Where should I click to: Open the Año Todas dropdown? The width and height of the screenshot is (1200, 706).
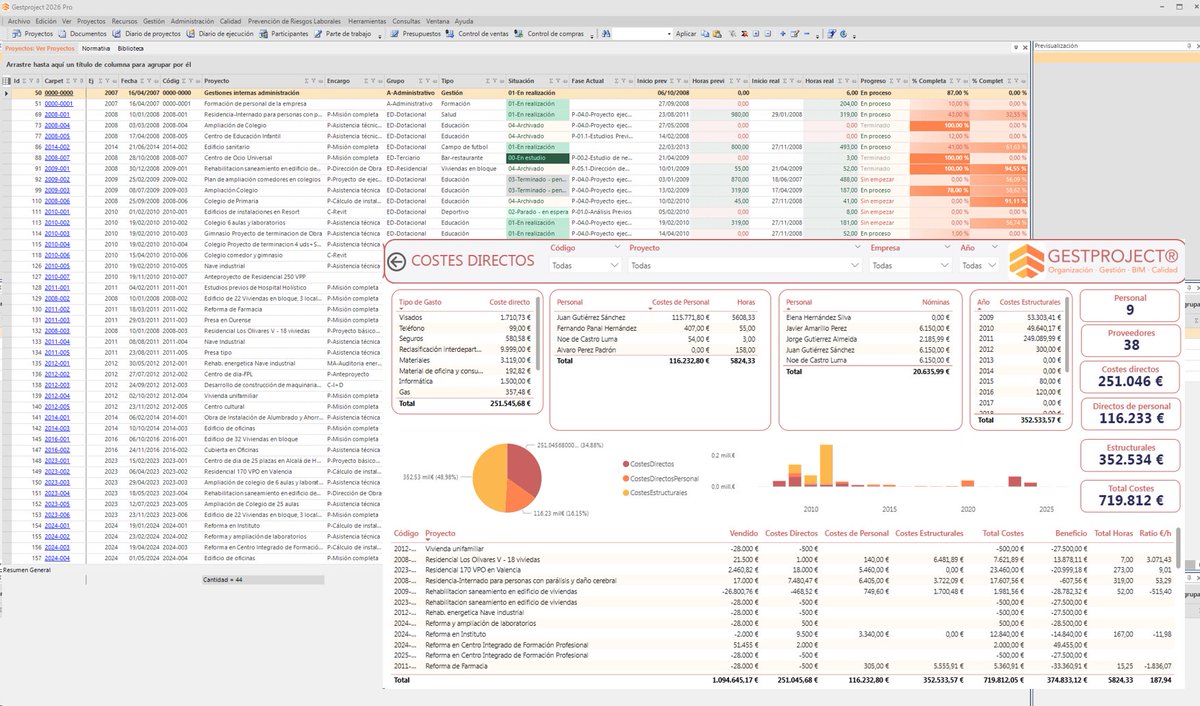click(x=978, y=266)
